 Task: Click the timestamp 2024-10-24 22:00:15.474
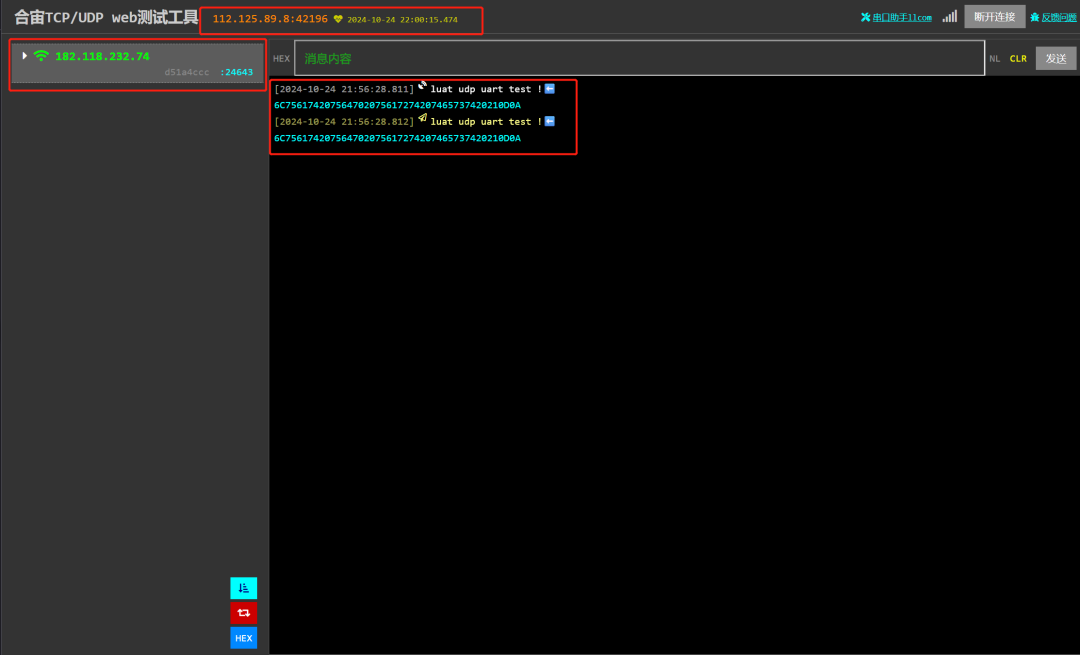click(402, 19)
